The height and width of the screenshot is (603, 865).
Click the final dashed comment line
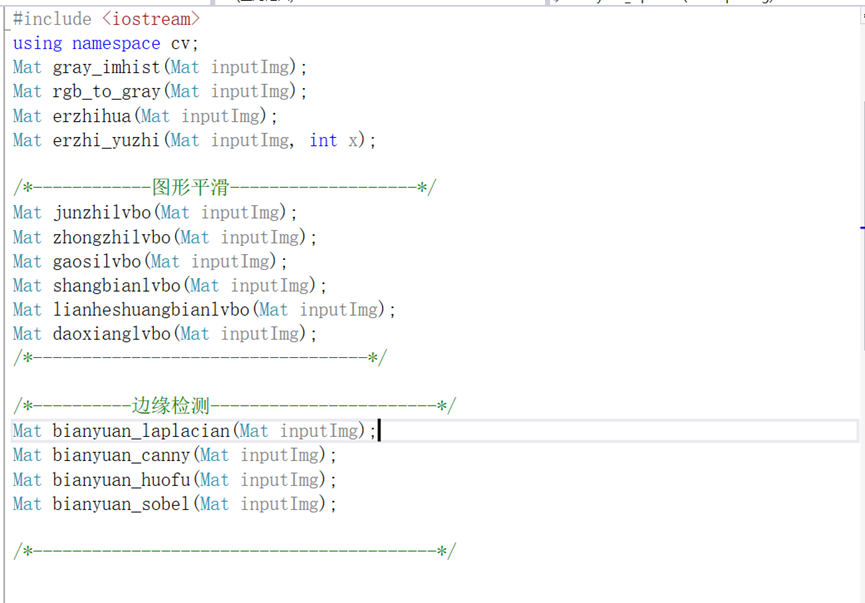click(234, 551)
